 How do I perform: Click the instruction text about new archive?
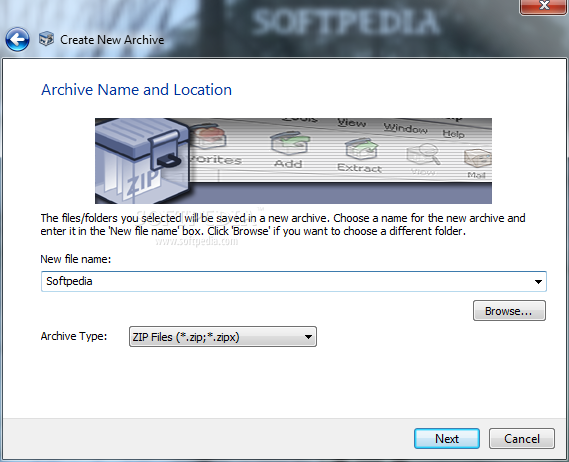(283, 224)
